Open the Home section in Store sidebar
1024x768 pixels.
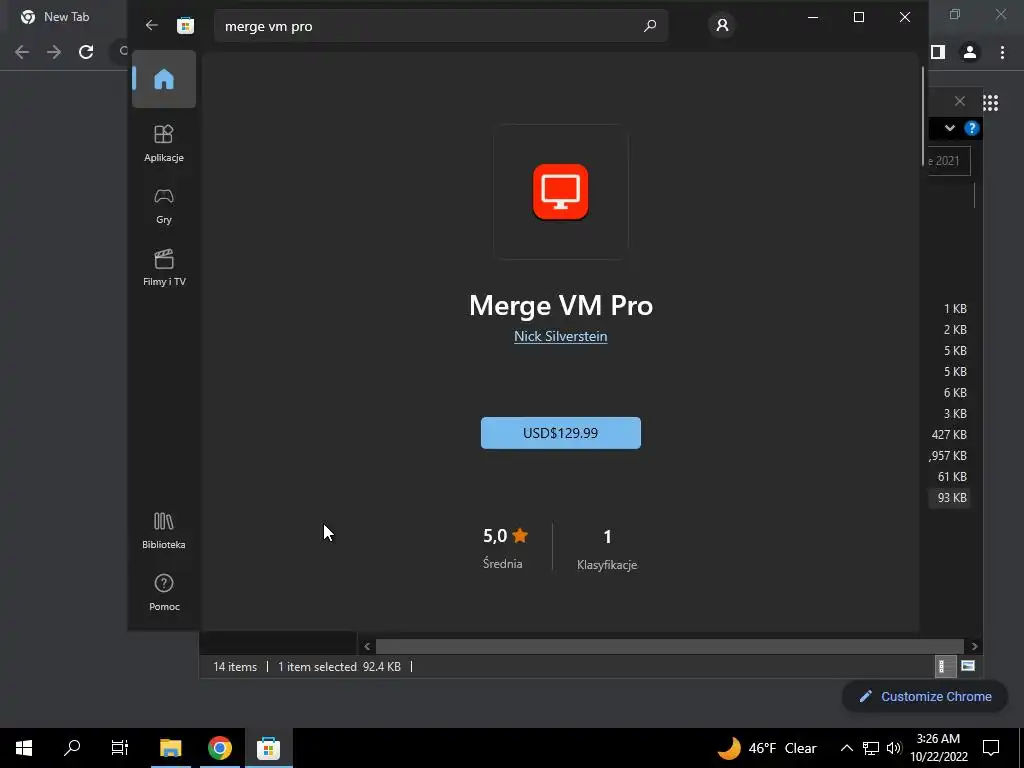164,79
